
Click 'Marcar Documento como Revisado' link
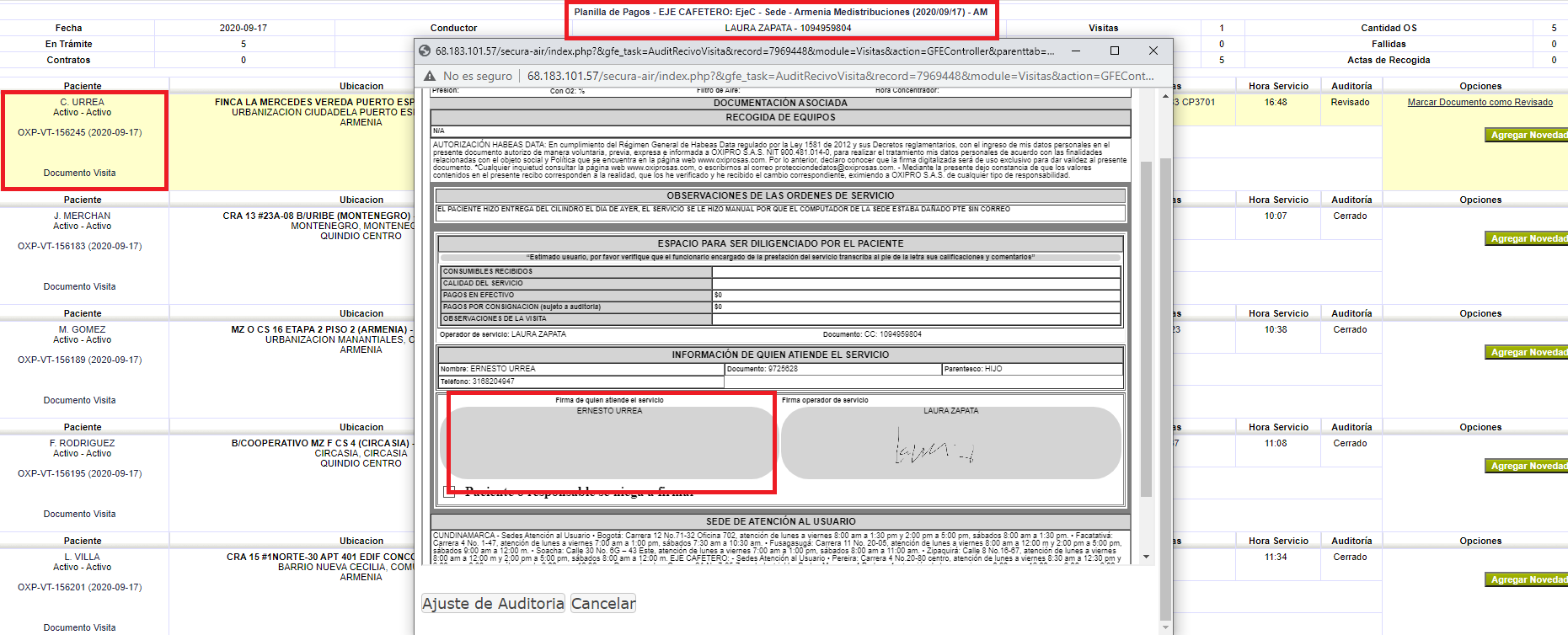(x=1480, y=103)
